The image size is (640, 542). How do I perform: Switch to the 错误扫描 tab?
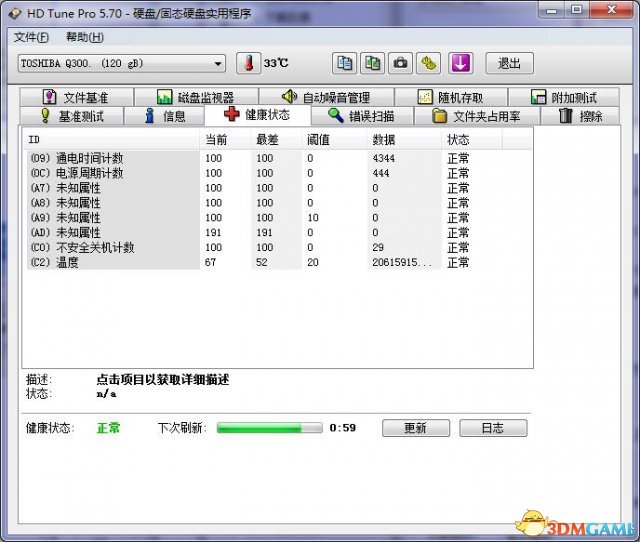pyautogui.click(x=362, y=116)
